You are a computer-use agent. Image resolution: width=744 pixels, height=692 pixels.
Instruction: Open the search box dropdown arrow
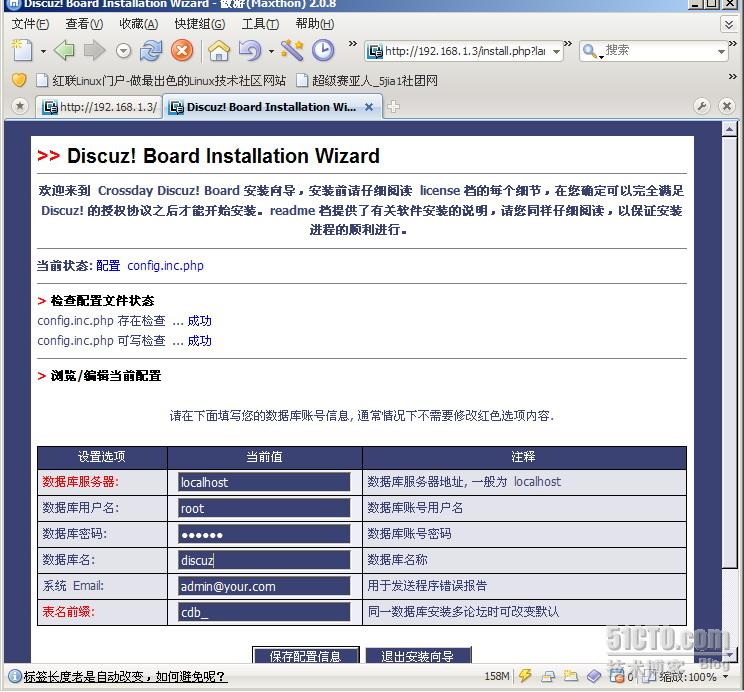click(x=721, y=51)
